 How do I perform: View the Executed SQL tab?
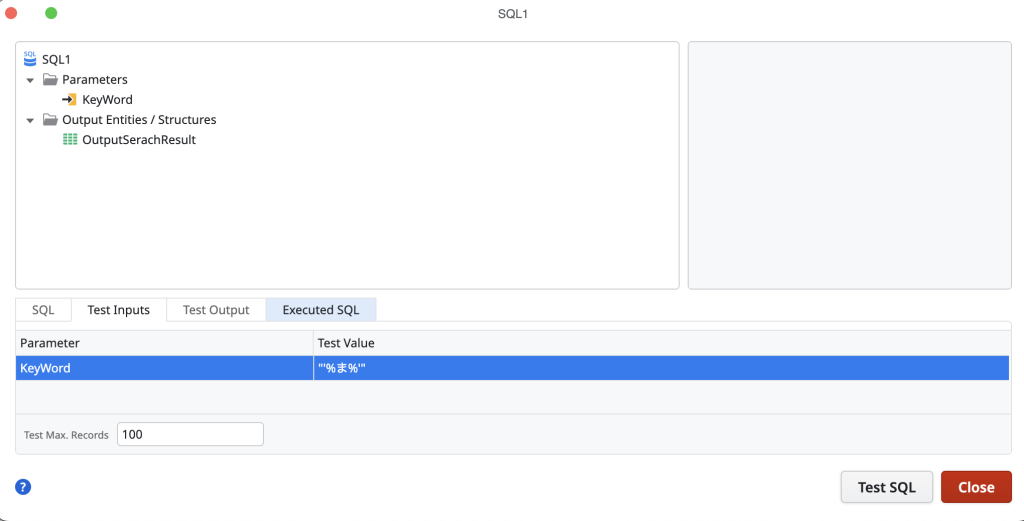click(x=320, y=310)
